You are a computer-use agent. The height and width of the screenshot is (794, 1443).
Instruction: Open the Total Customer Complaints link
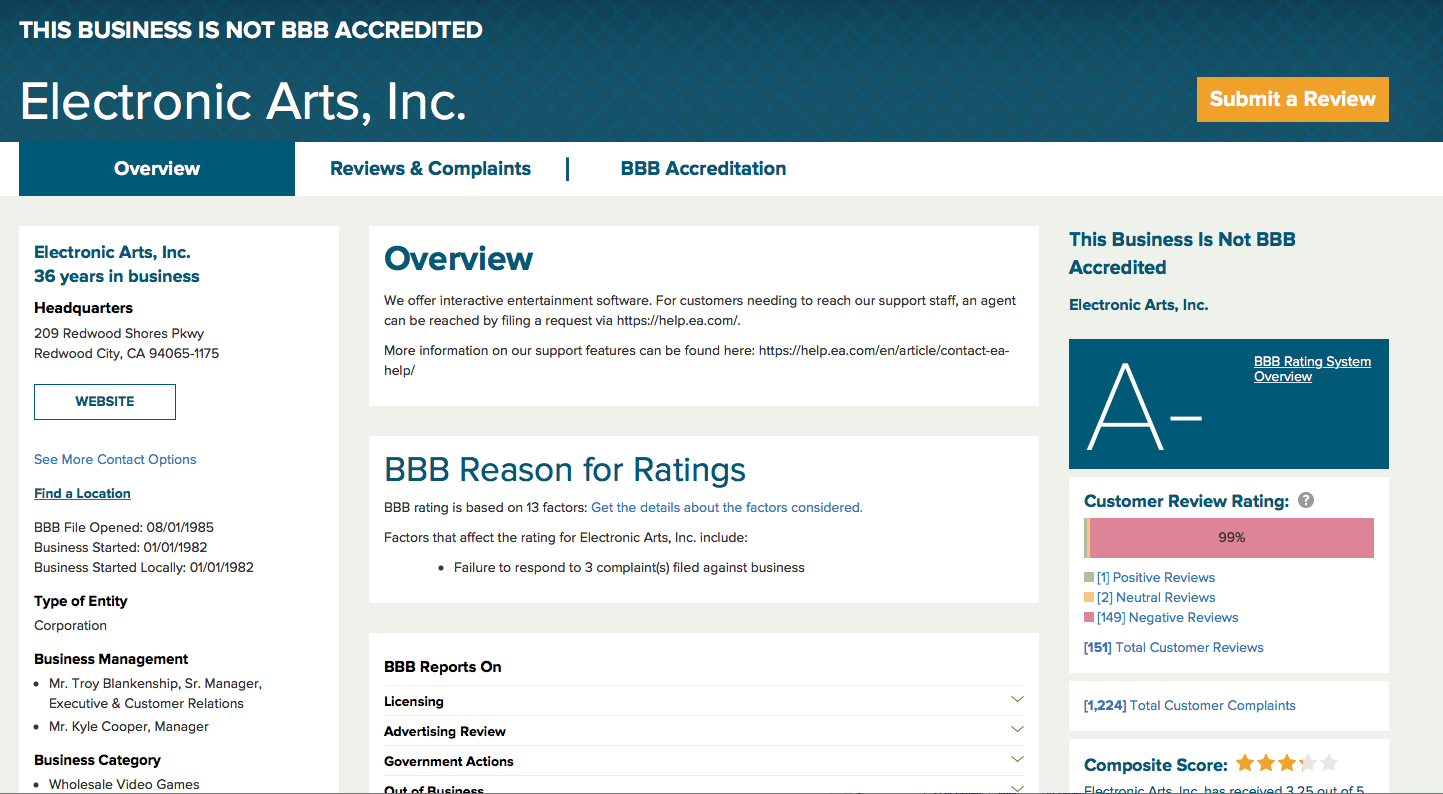coord(1189,706)
